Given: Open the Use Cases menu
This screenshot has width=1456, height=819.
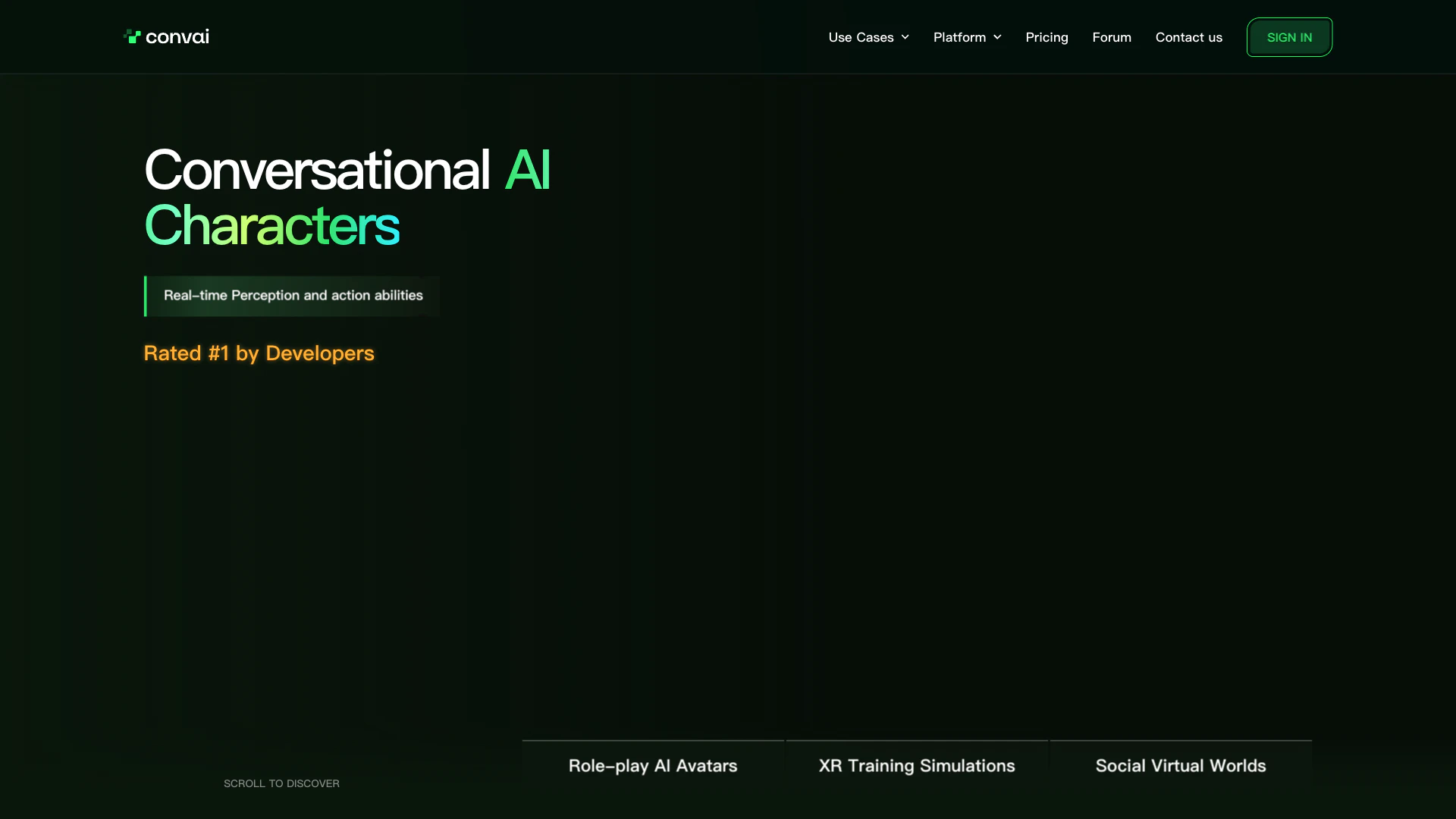Looking at the screenshot, I should tap(861, 37).
